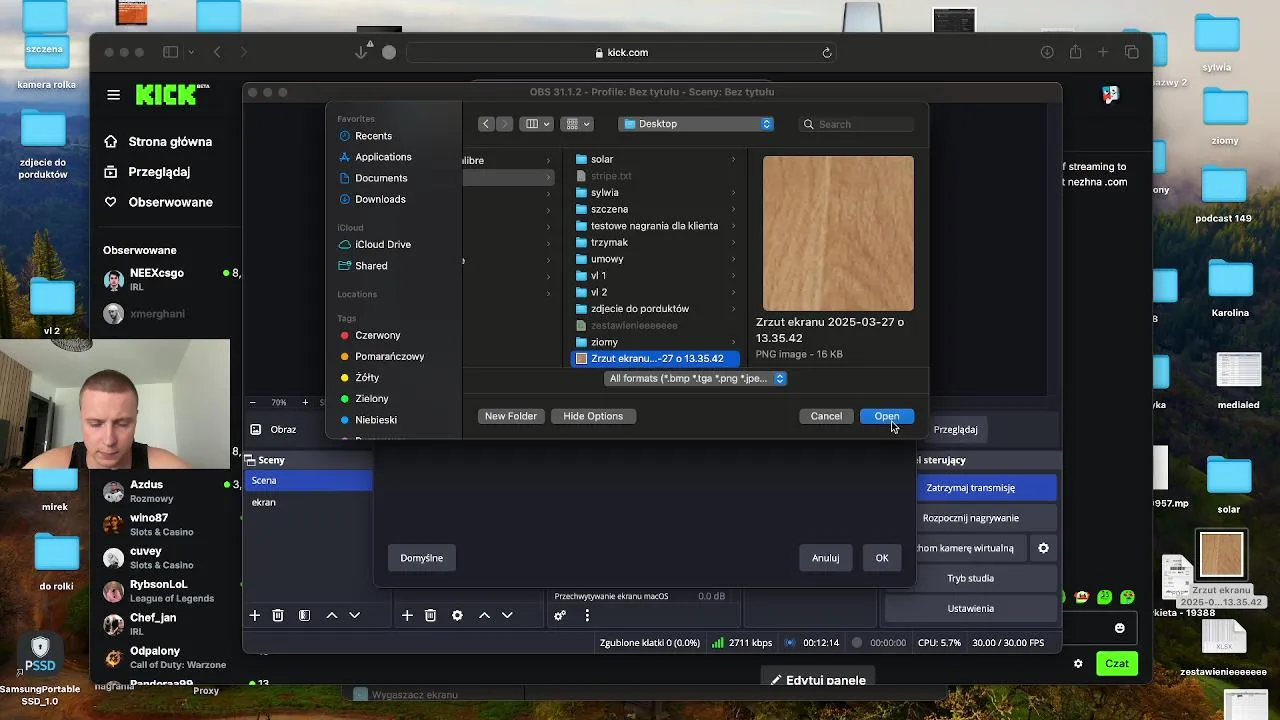The height and width of the screenshot is (720, 1280).
Task: Open the Desktop location popup menu
Action: (697, 124)
